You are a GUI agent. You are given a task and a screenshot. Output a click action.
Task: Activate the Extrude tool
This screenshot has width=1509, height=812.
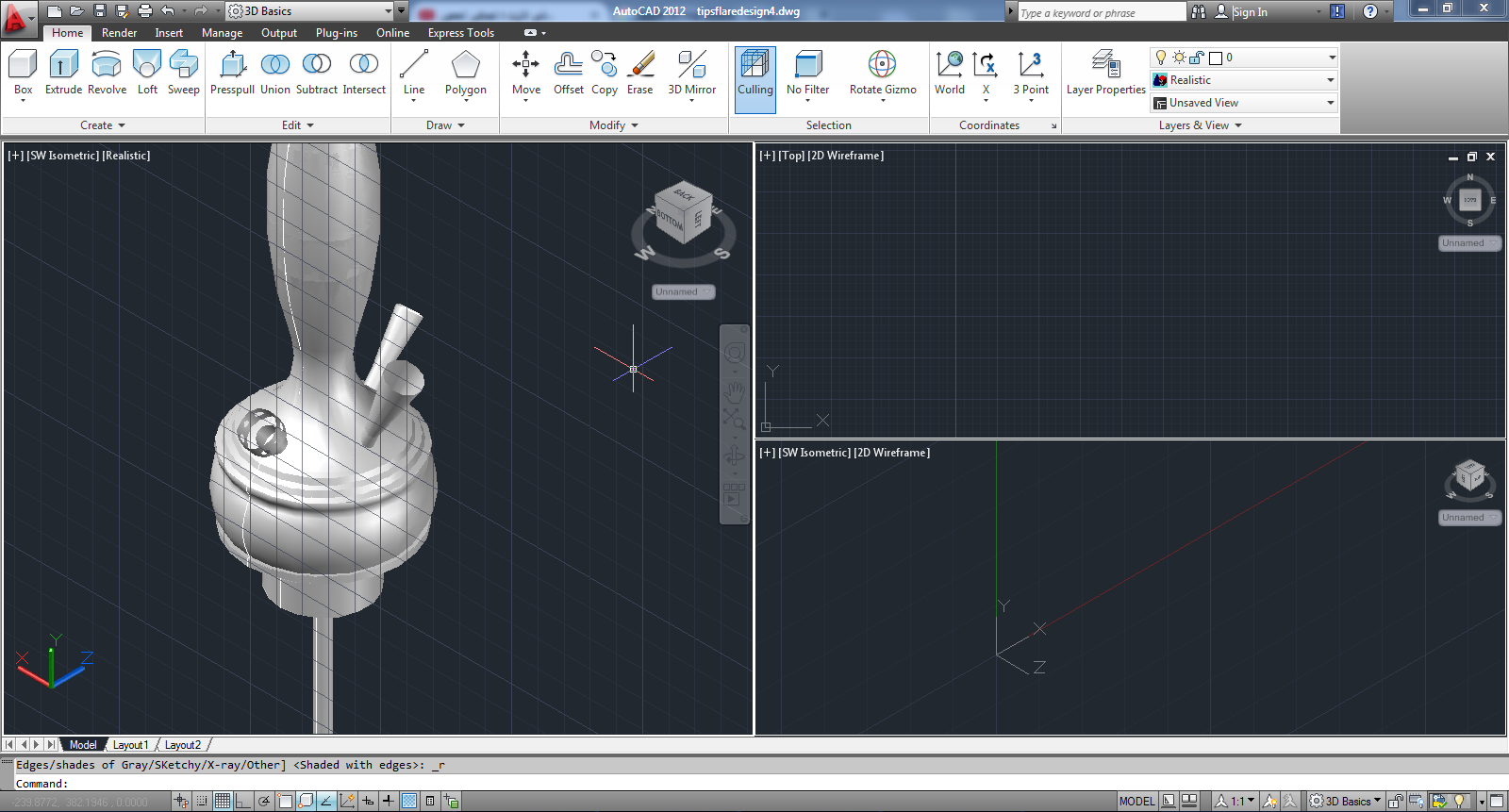point(63,74)
